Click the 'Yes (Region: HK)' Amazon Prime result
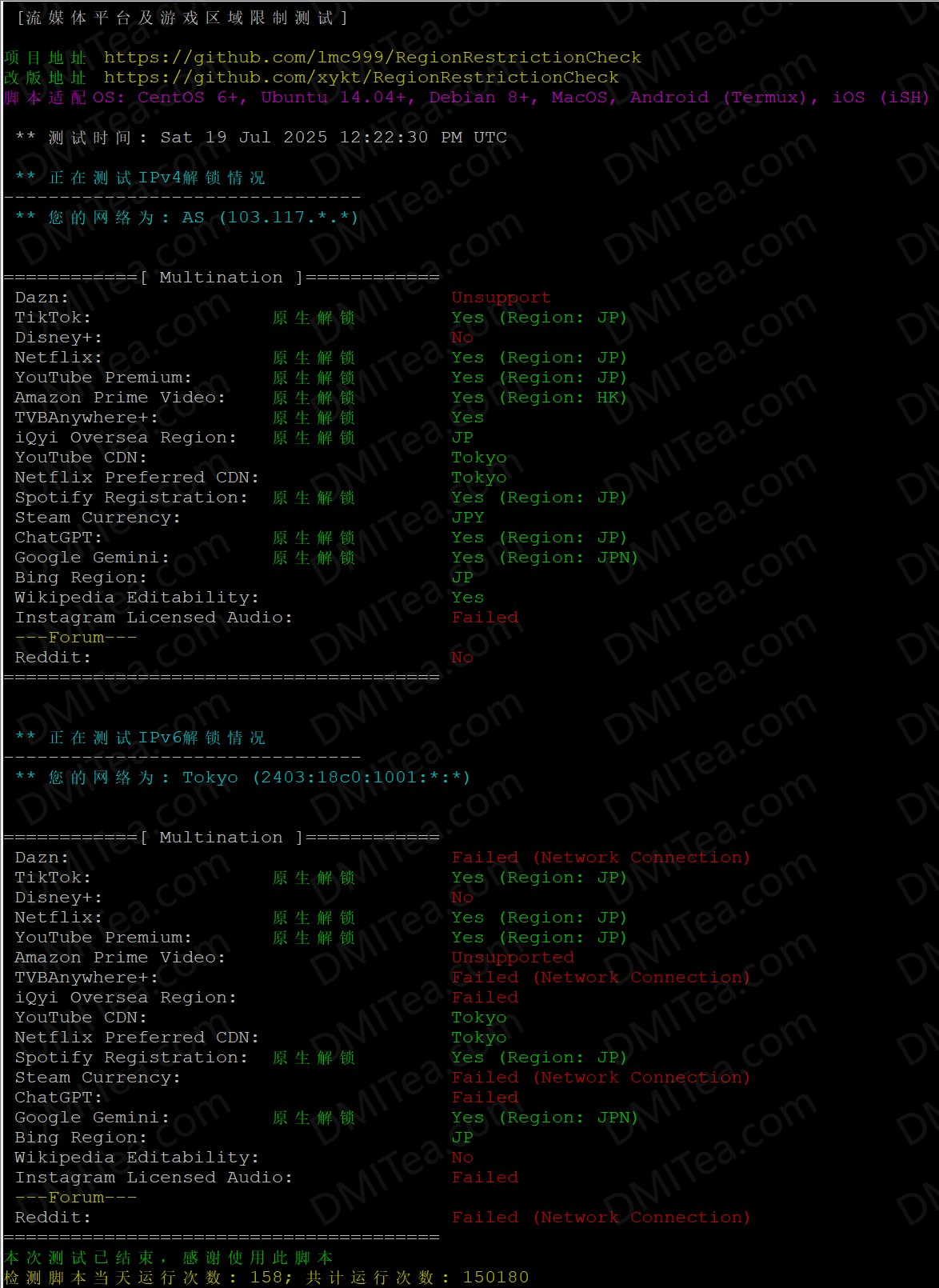Screen dimensions: 939x1288 click(x=539, y=398)
